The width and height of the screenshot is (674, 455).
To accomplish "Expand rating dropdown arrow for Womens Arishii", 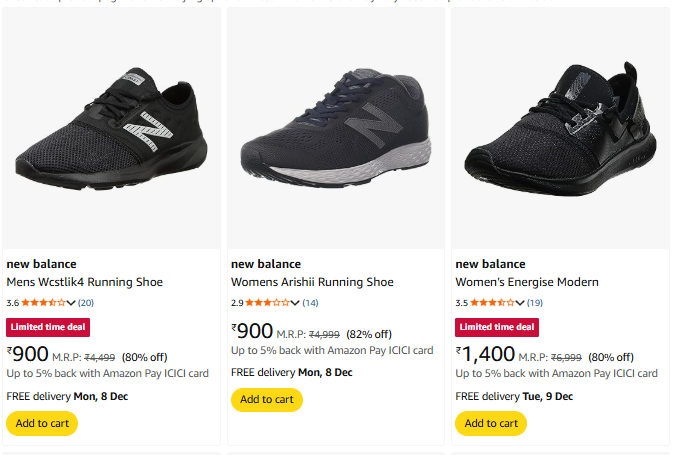I will (x=295, y=302).
